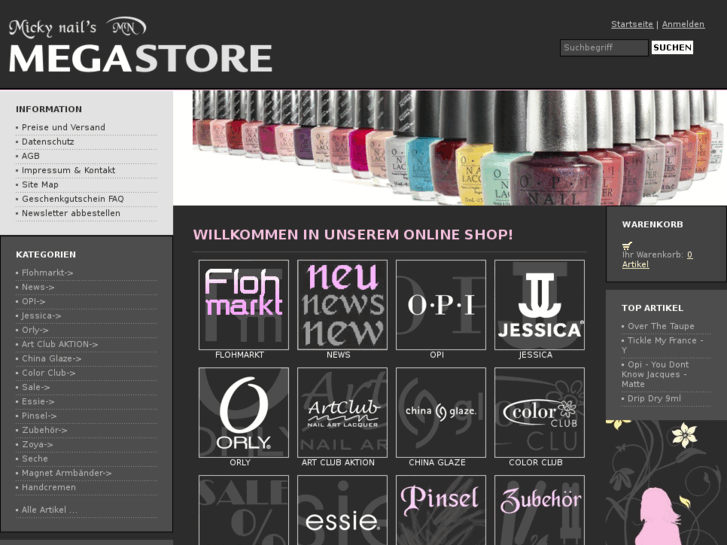Open Impressum & Kontakt link
727x545 pixels.
tap(68, 170)
